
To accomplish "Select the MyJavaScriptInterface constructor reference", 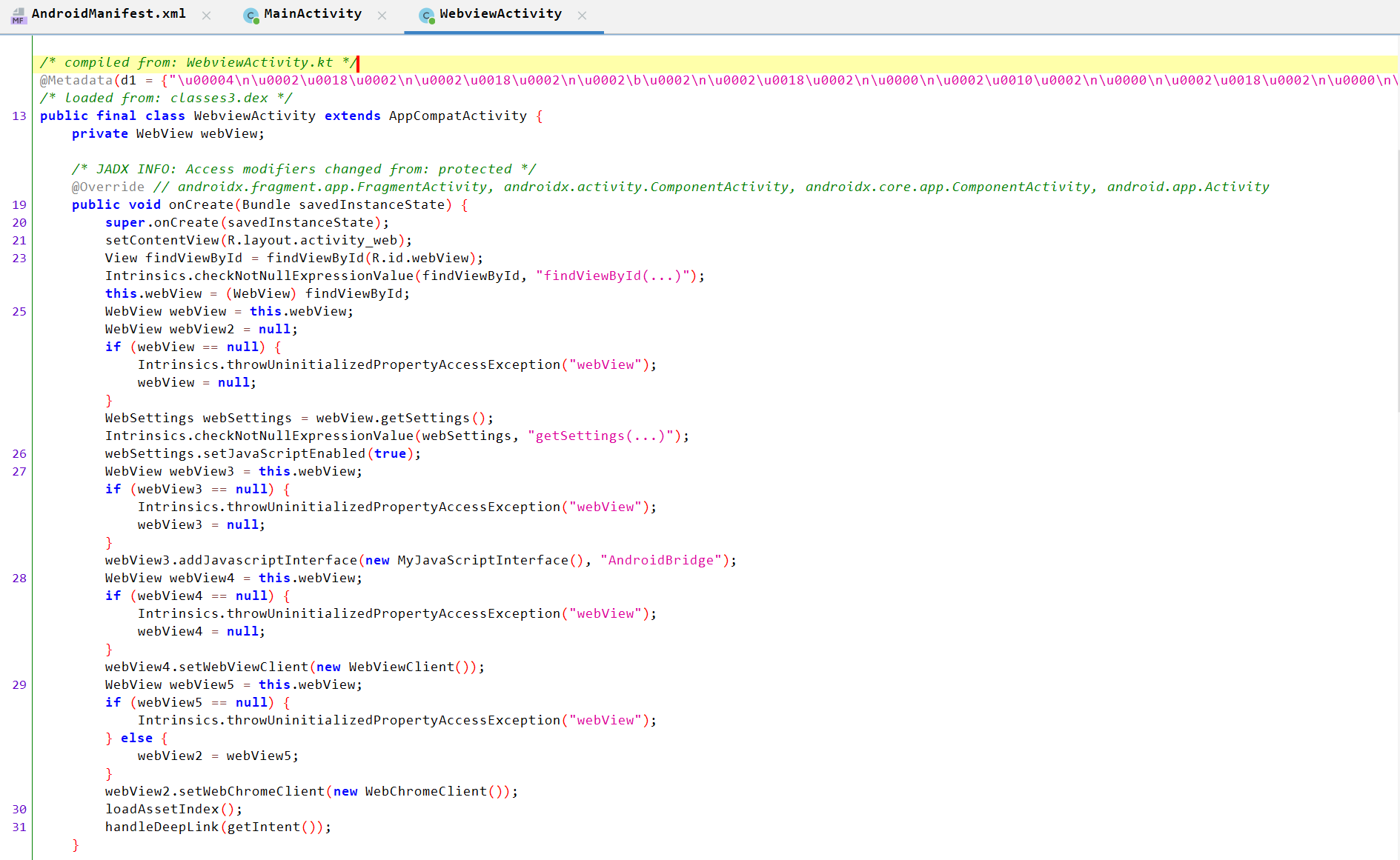I will [482, 560].
